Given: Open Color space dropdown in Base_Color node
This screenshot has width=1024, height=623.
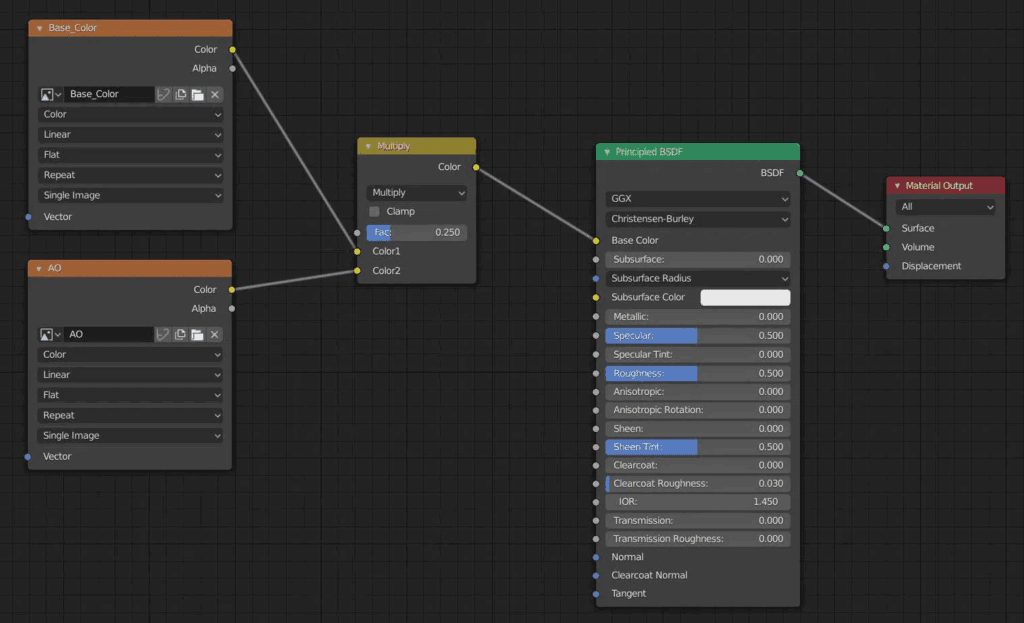Looking at the screenshot, I should point(131,114).
